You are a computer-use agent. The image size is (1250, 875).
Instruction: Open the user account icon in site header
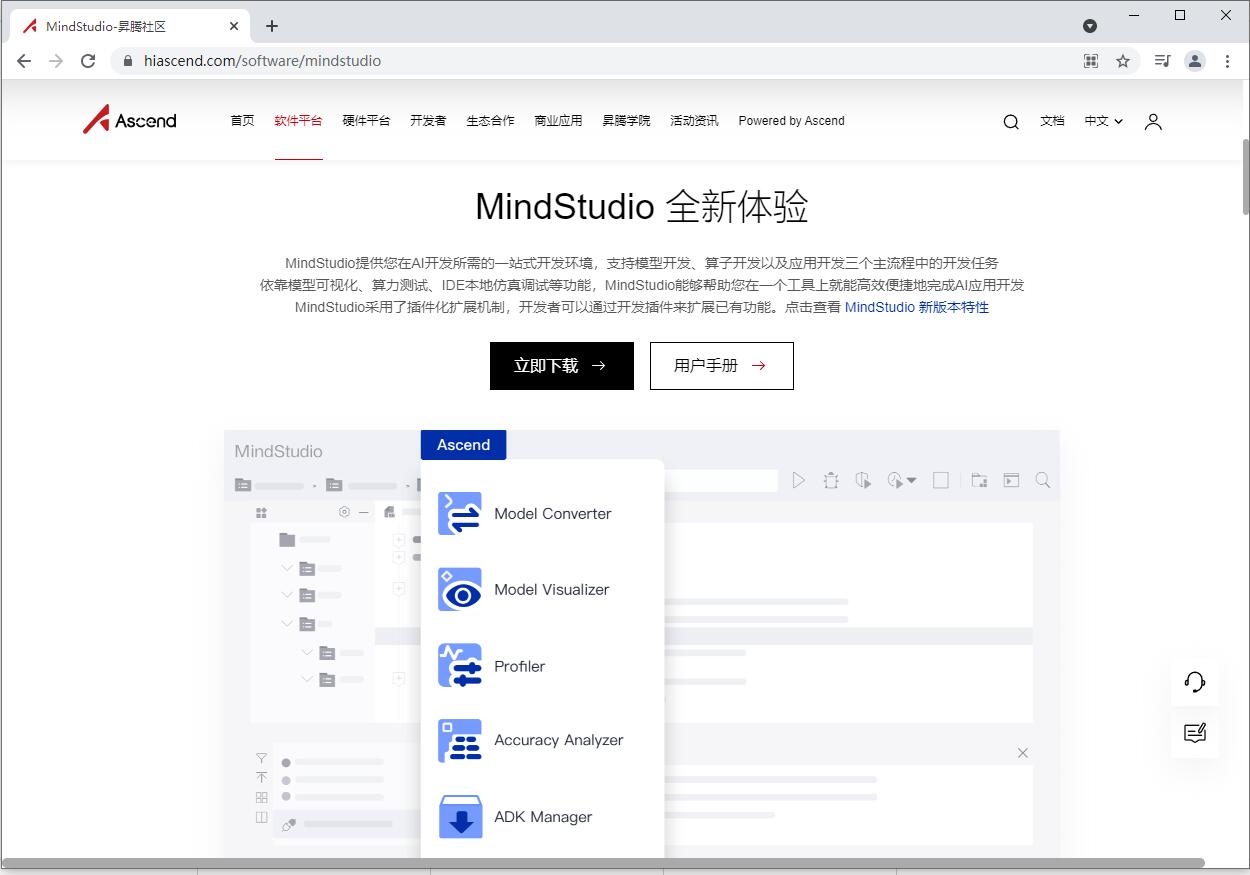tap(1153, 121)
